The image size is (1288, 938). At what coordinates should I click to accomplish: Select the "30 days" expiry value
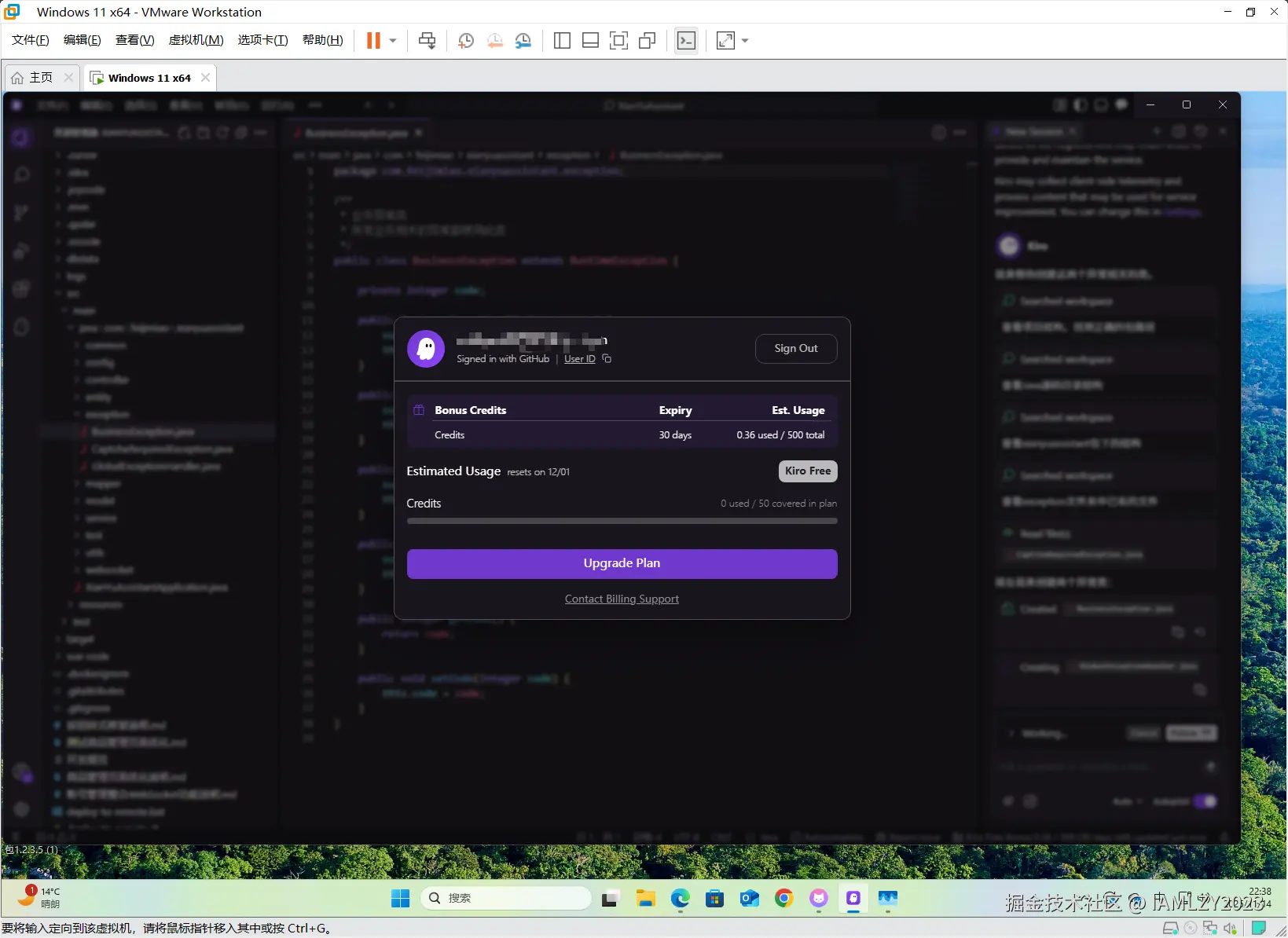click(675, 435)
